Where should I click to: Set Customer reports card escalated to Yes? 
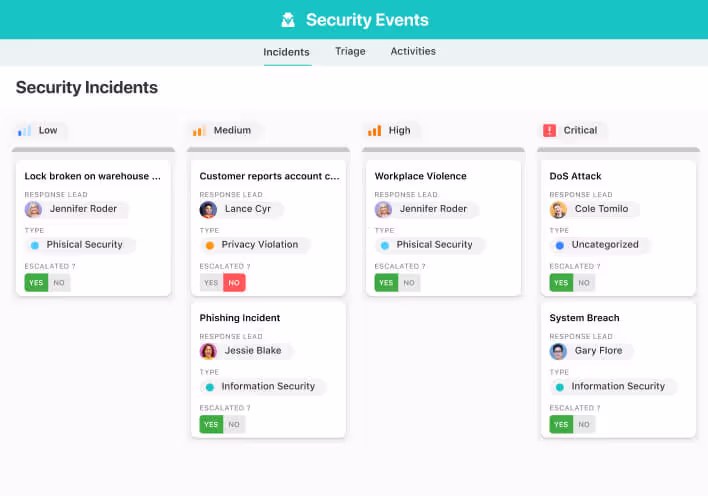click(211, 283)
